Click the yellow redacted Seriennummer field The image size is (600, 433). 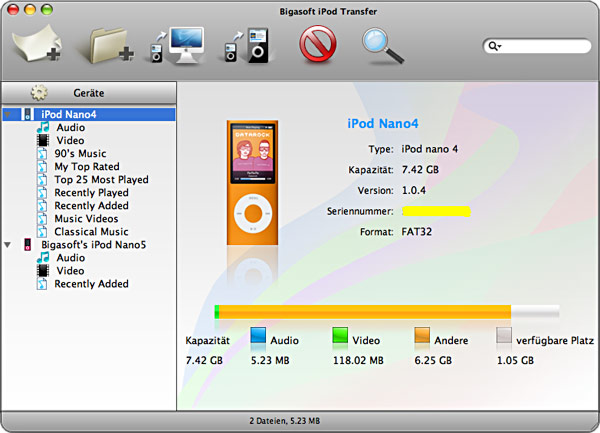tap(436, 211)
